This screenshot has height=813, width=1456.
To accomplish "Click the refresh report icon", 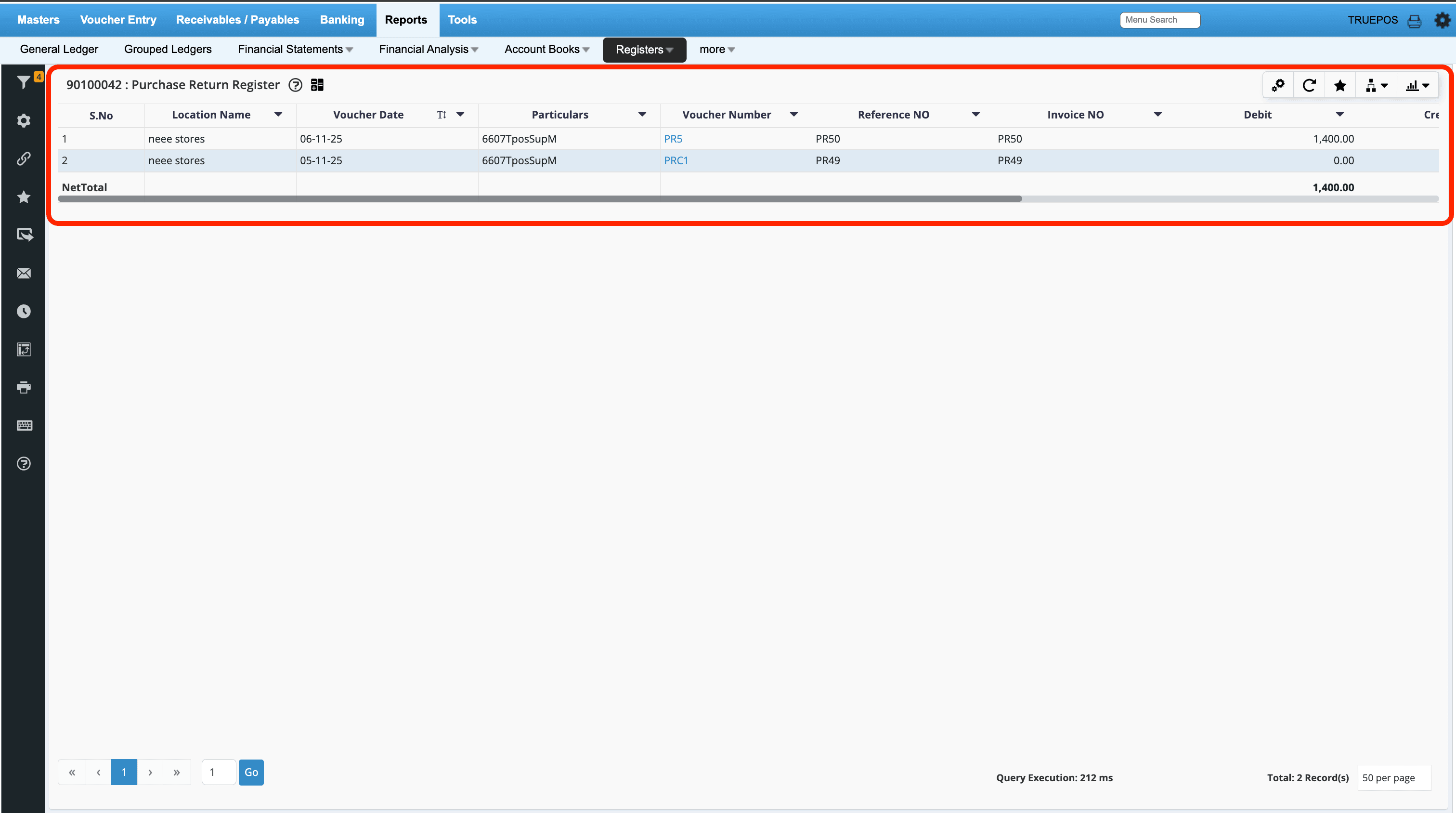I will pos(1309,85).
